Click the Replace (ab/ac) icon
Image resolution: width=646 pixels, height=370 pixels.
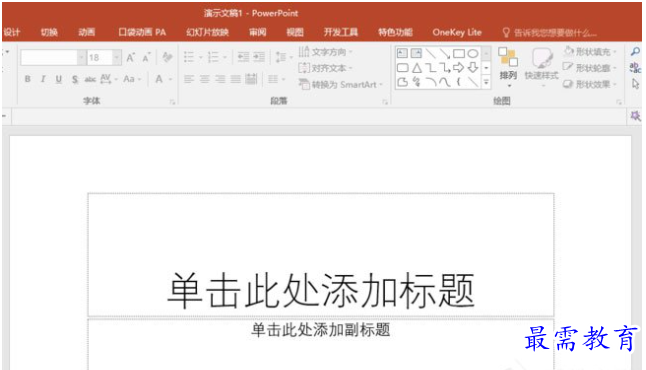click(635, 68)
